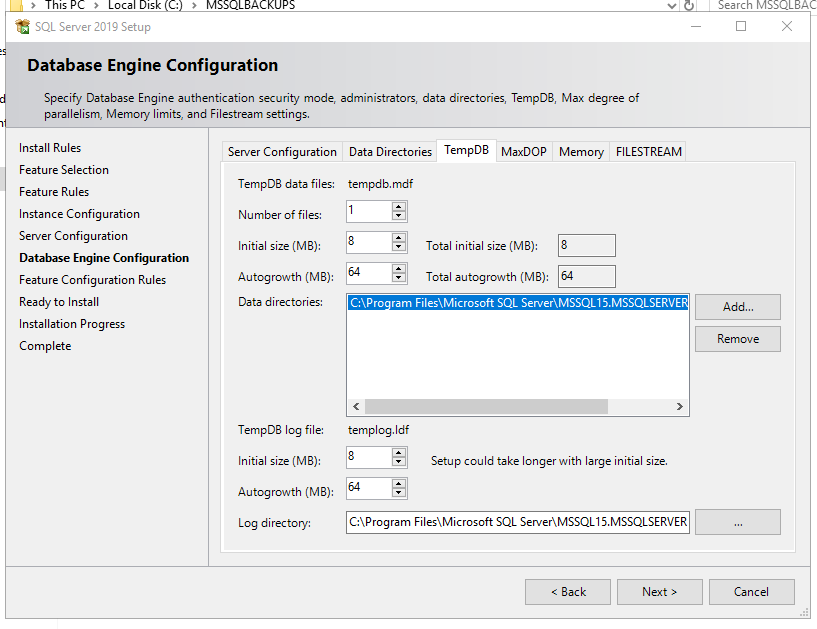Image resolution: width=817 pixels, height=629 pixels.
Task: Select the highlighted data directory path entry
Action: tap(518, 303)
